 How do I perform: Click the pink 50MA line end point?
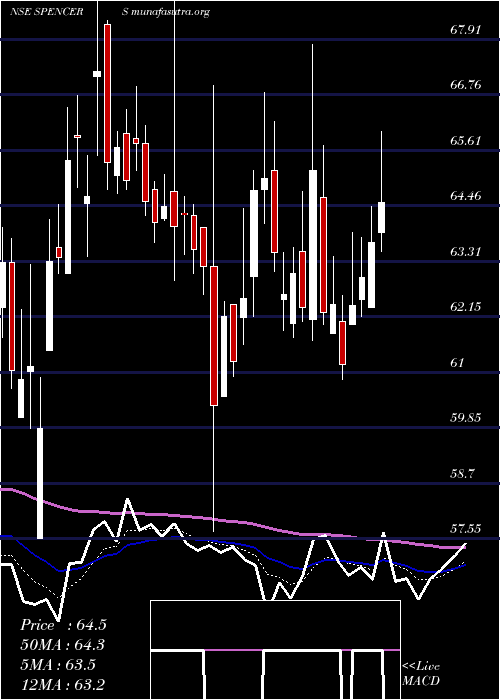(x=463, y=547)
